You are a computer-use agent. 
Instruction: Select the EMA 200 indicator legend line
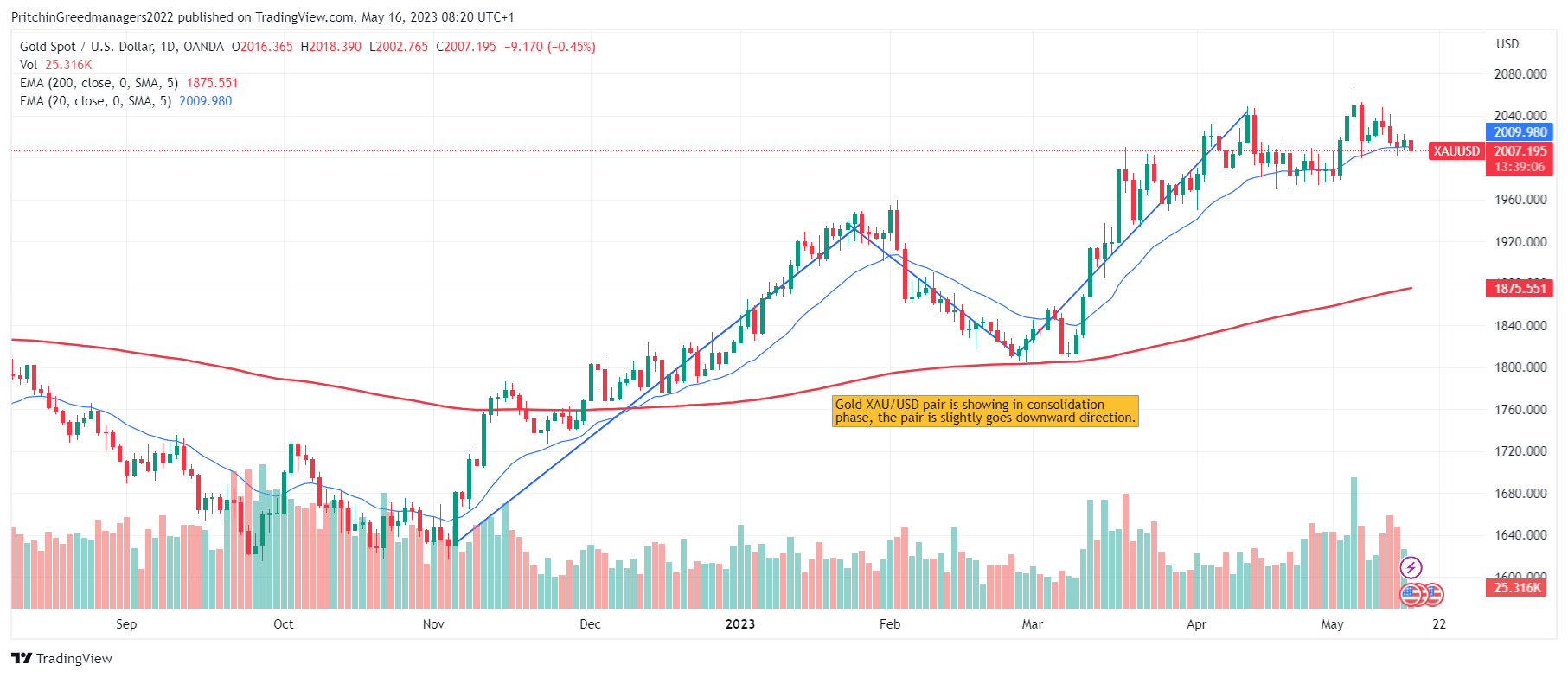(129, 83)
